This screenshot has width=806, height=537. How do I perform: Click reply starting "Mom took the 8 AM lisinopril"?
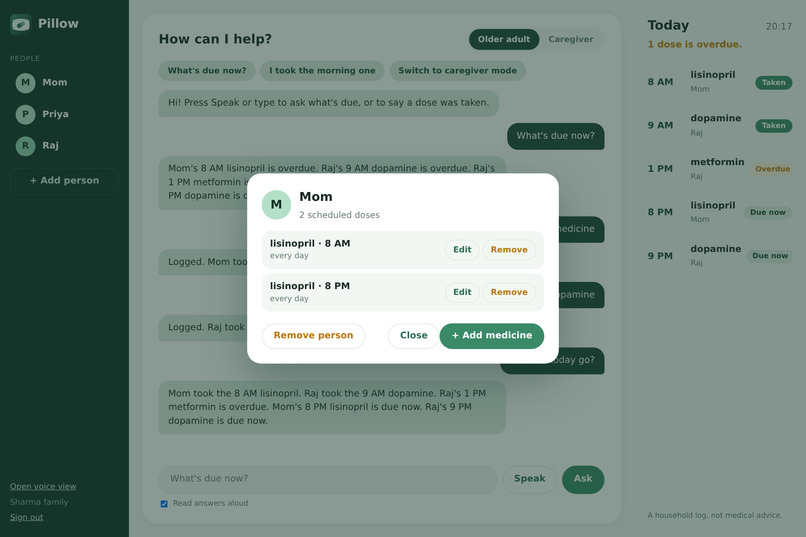click(332, 408)
